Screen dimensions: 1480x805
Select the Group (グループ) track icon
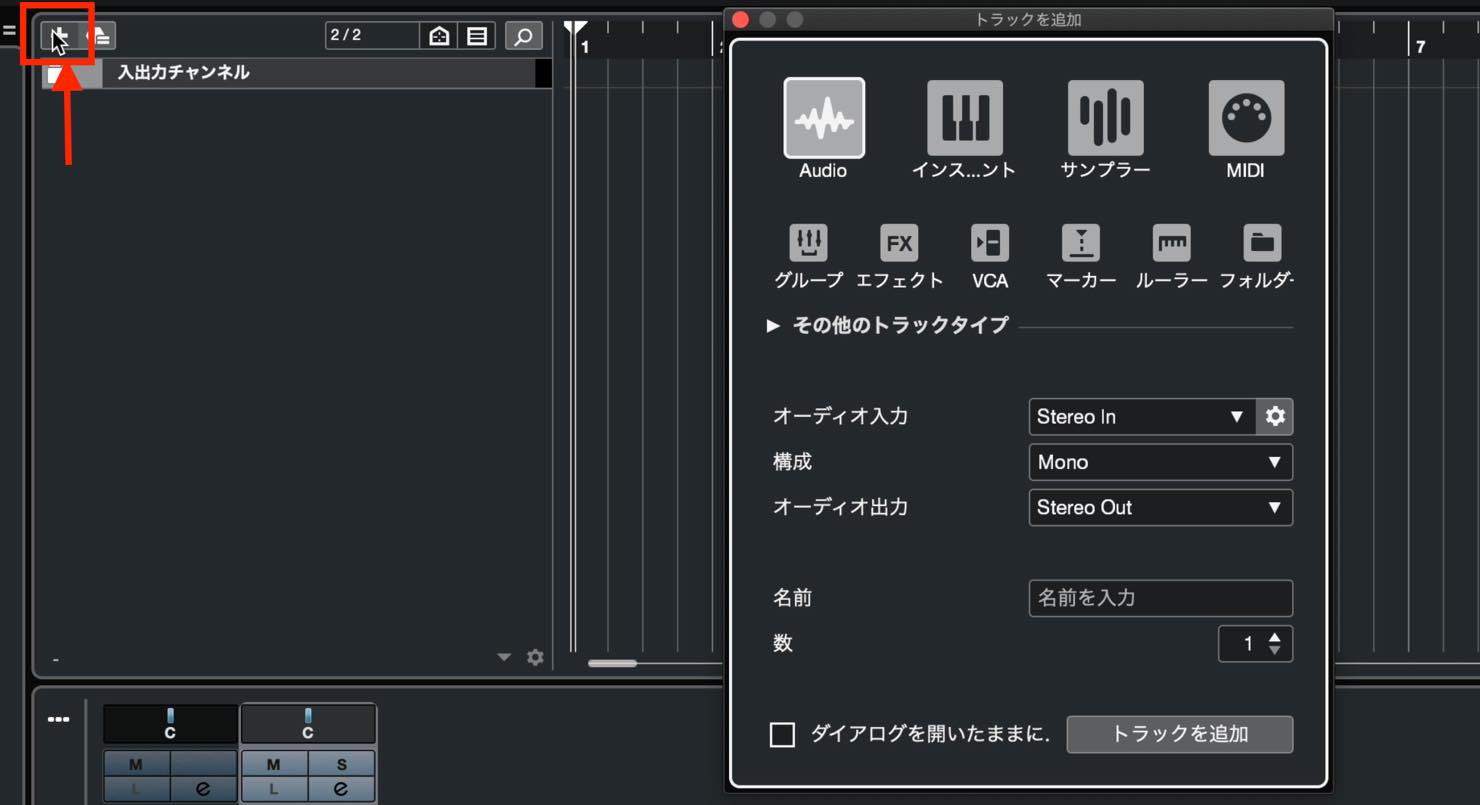tap(809, 243)
